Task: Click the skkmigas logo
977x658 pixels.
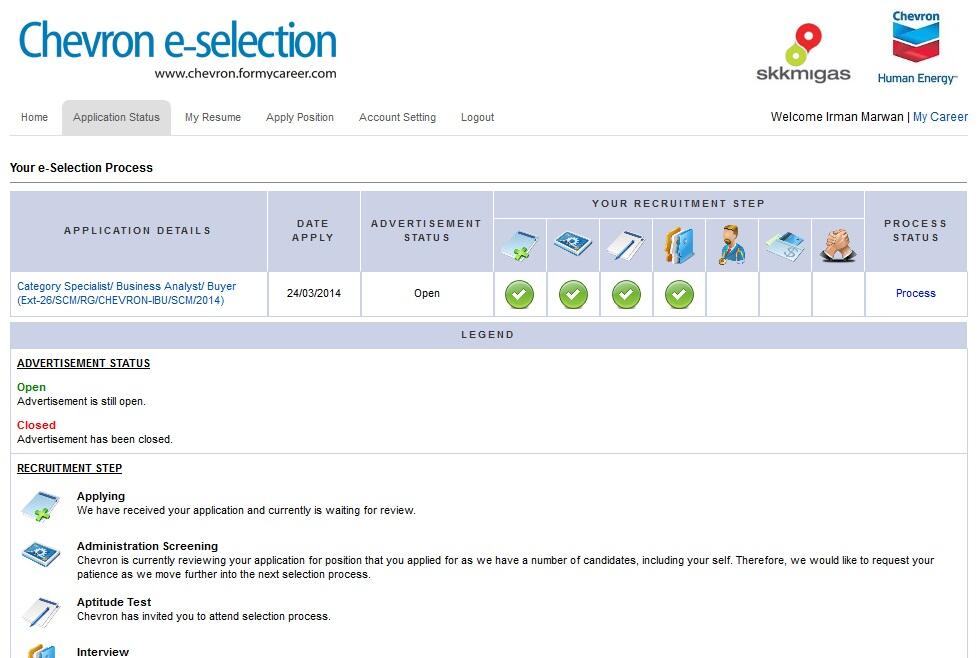Action: (x=803, y=53)
